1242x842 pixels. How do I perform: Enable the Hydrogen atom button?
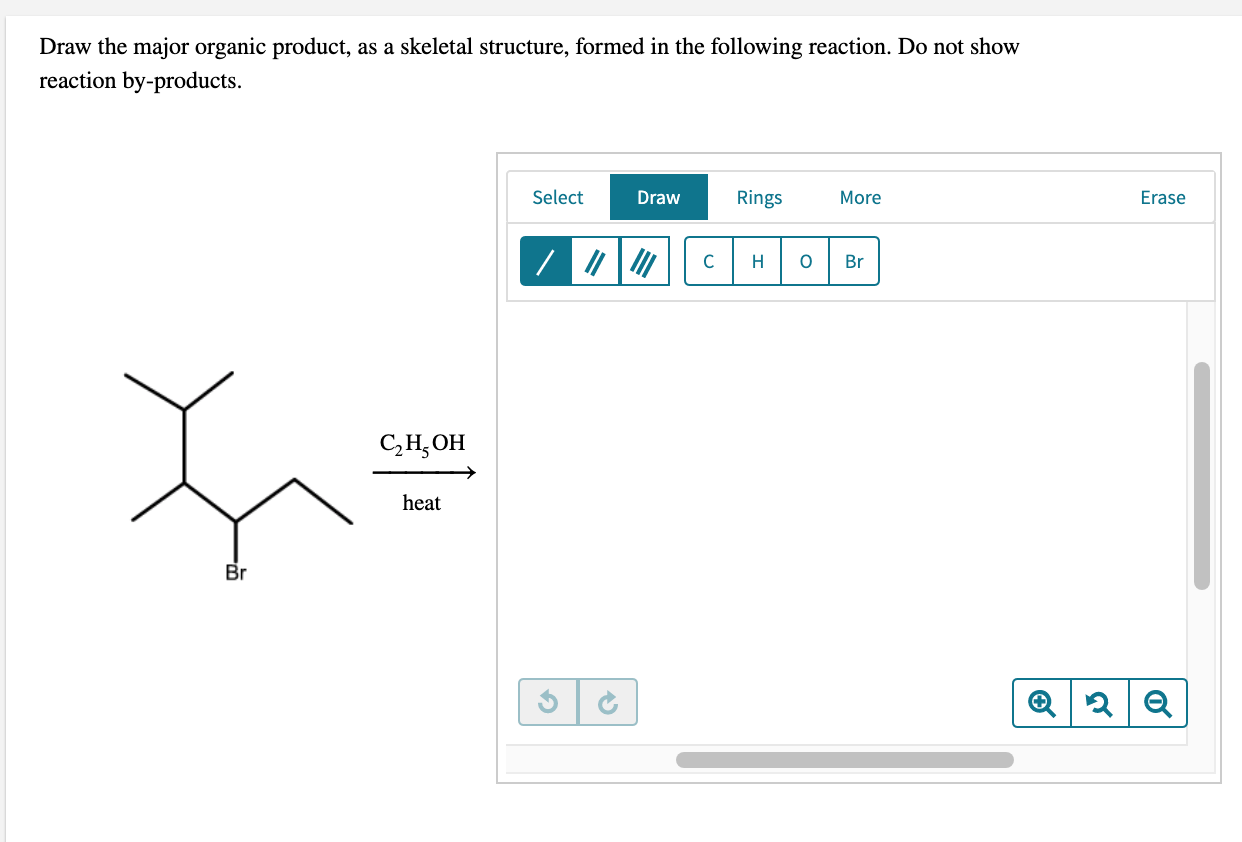(x=757, y=261)
